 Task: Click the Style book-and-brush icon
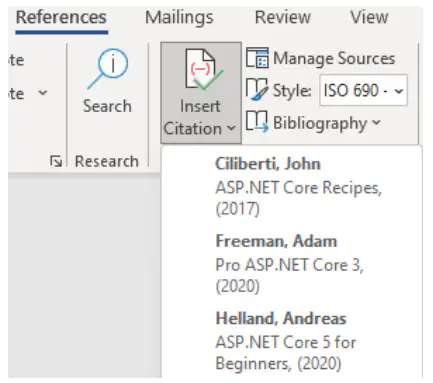pyautogui.click(x=257, y=89)
